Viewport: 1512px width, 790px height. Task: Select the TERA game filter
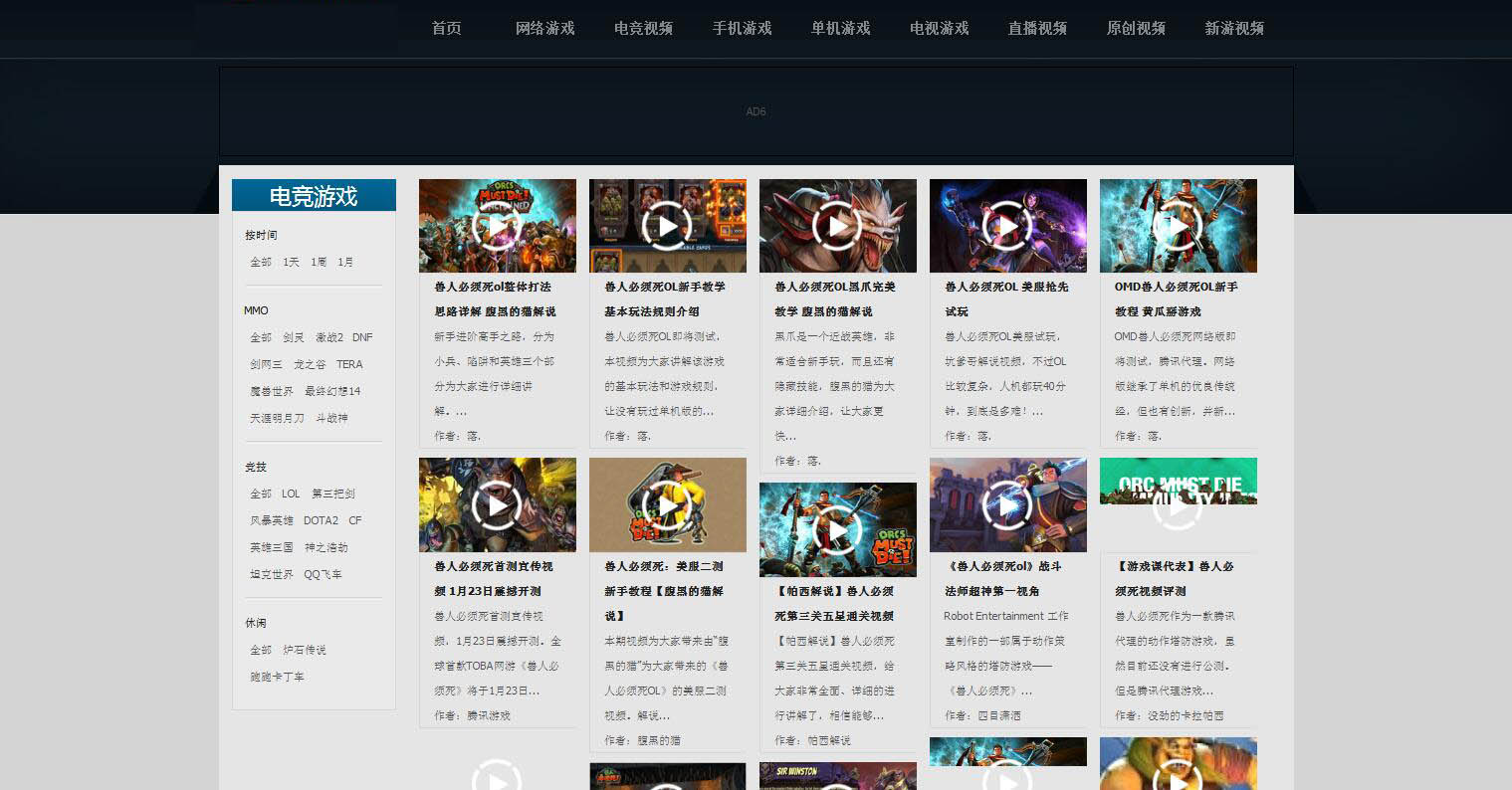pyautogui.click(x=349, y=364)
